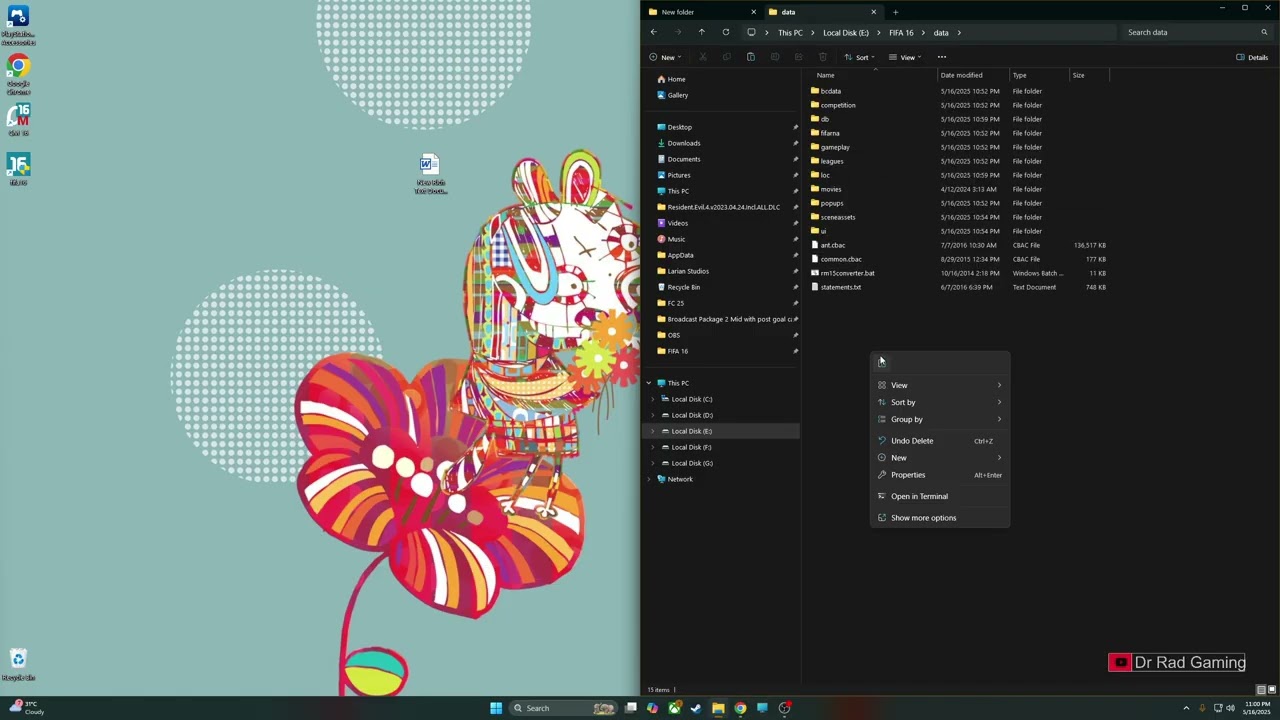1280x720 pixels.
Task: Open Gallery in the navigation pane
Action: point(678,95)
